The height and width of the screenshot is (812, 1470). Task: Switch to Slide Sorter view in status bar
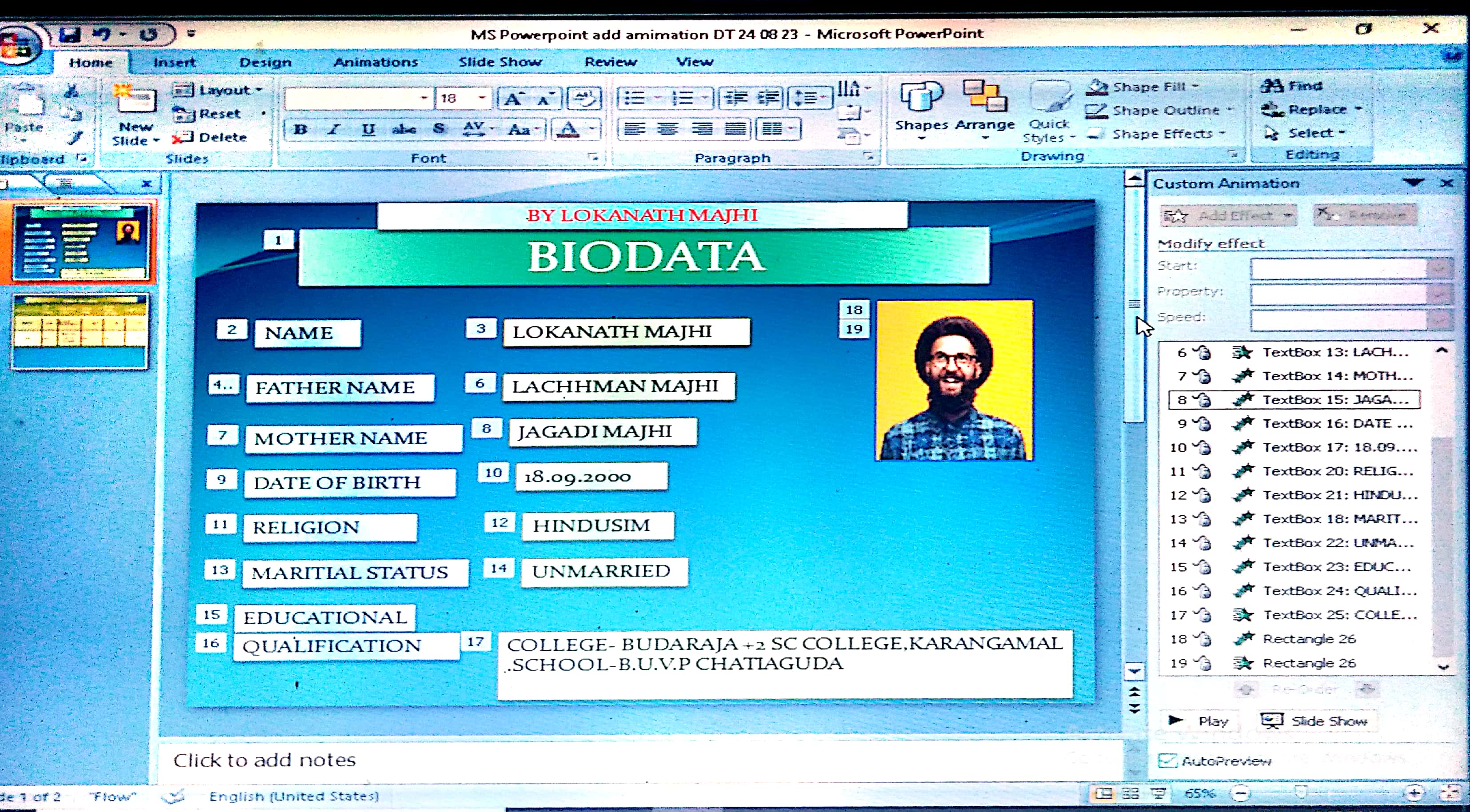[1130, 794]
